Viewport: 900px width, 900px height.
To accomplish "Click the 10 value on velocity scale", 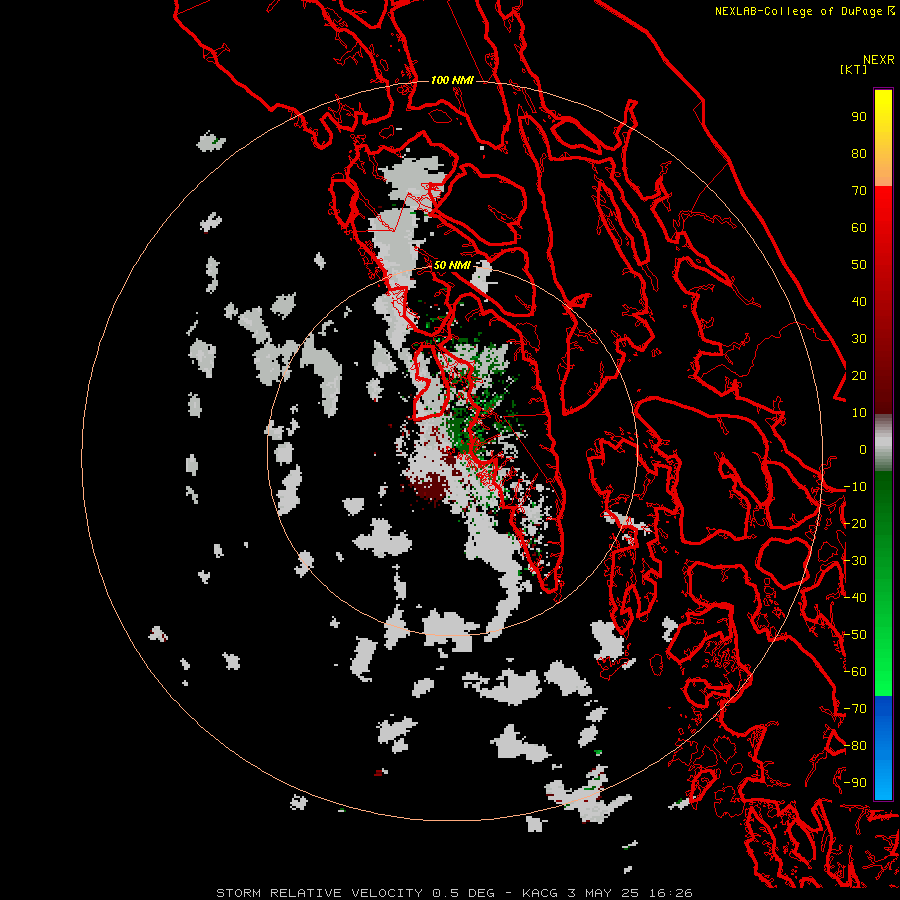I will click(859, 413).
